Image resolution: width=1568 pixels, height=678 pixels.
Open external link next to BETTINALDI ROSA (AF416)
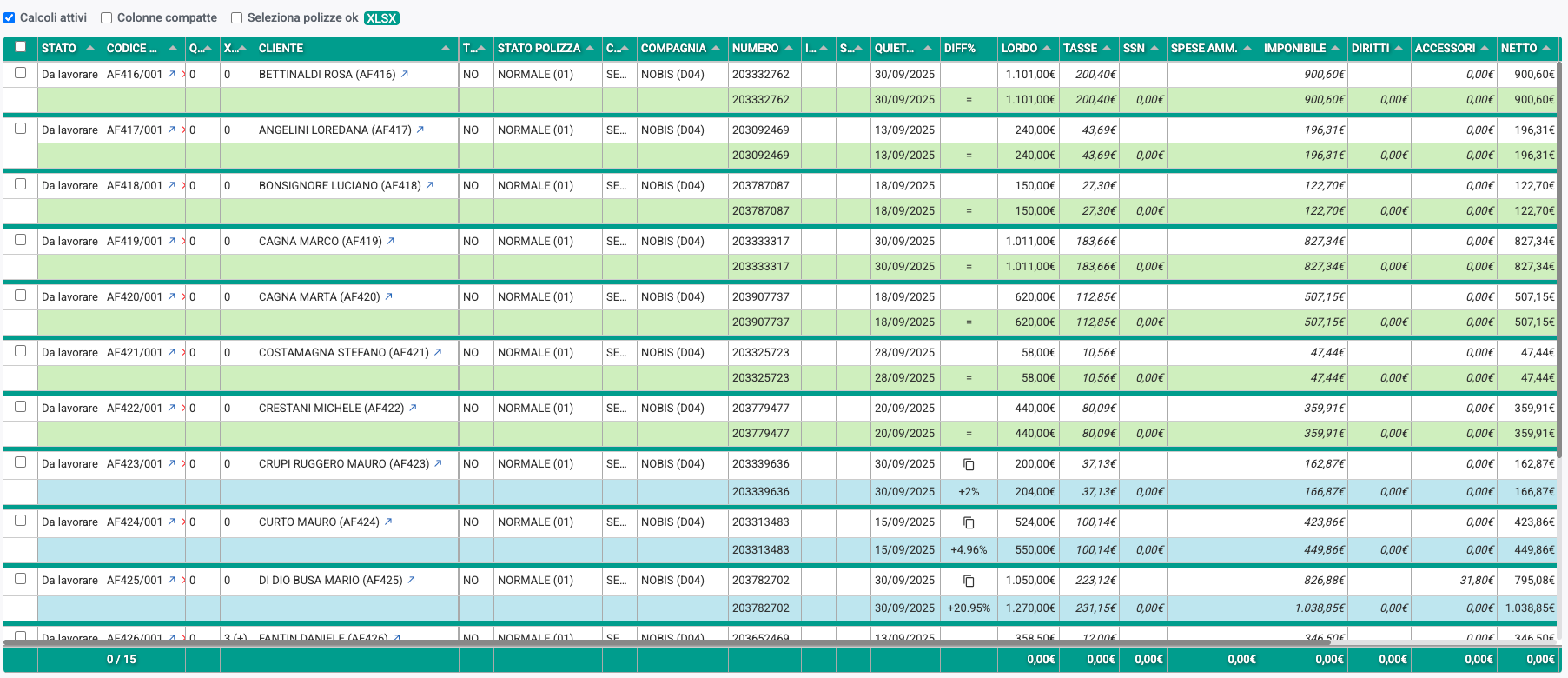point(405,74)
